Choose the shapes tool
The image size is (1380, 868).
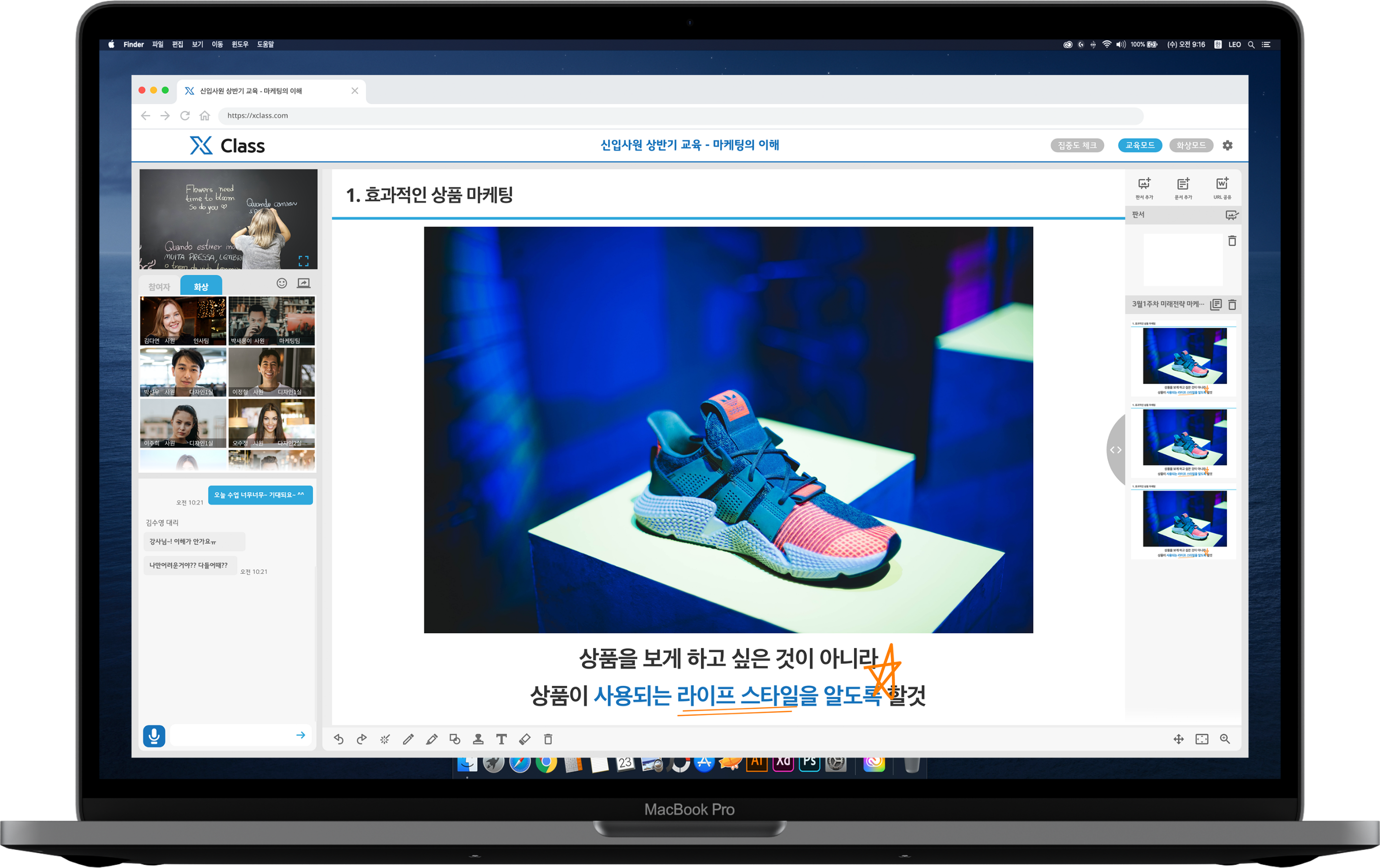pos(455,739)
